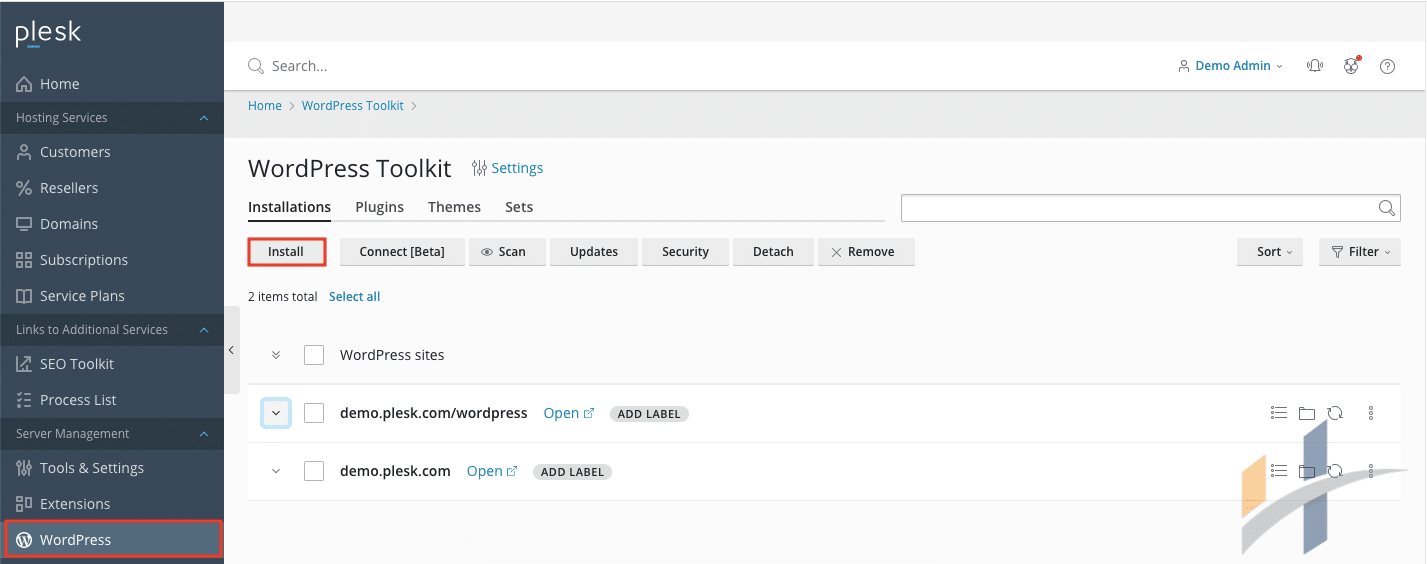Viewport: 1427px width, 564px height.
Task: Collapse the Server Management section
Action: click(204, 434)
